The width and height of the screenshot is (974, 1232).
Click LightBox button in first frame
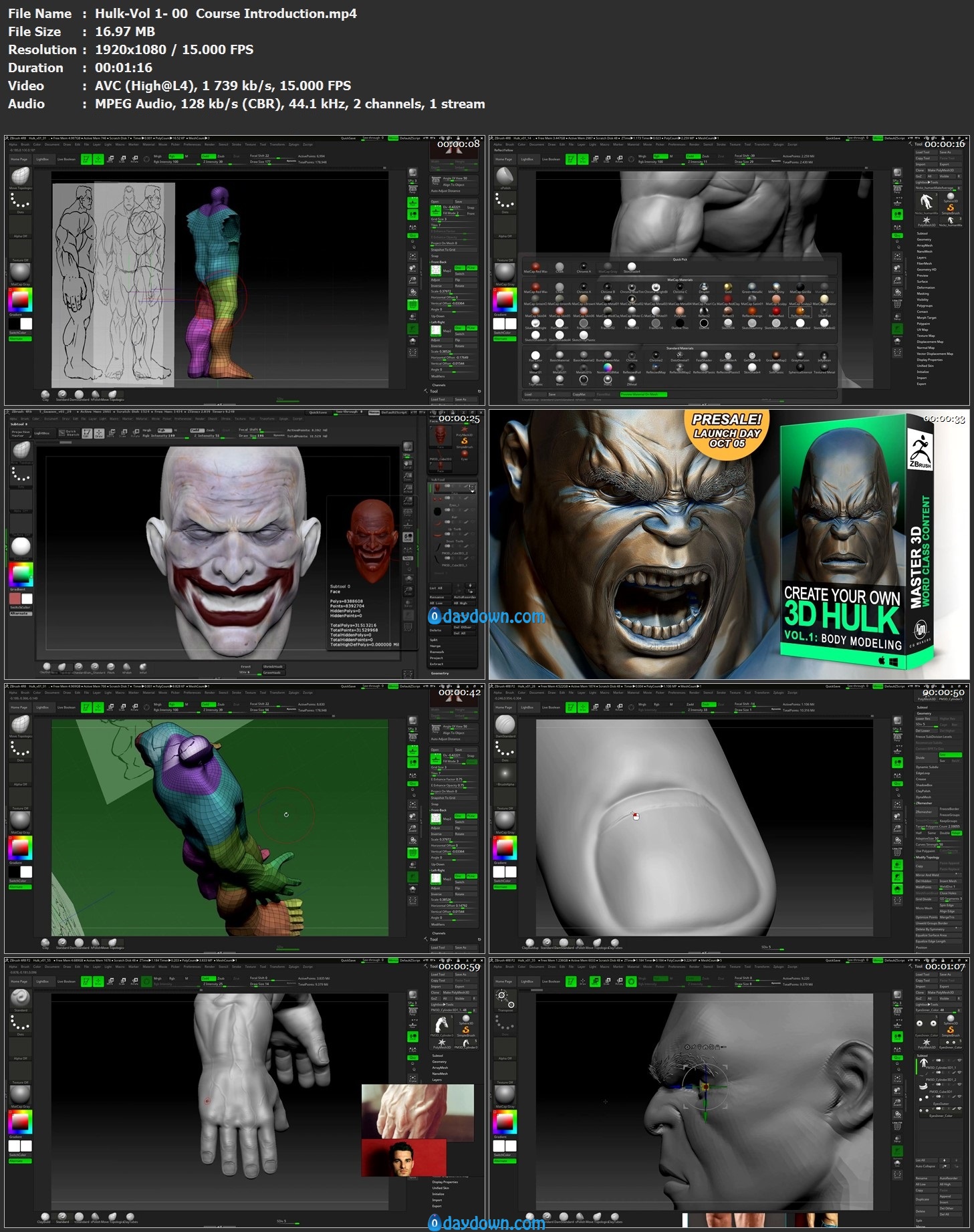[42, 160]
